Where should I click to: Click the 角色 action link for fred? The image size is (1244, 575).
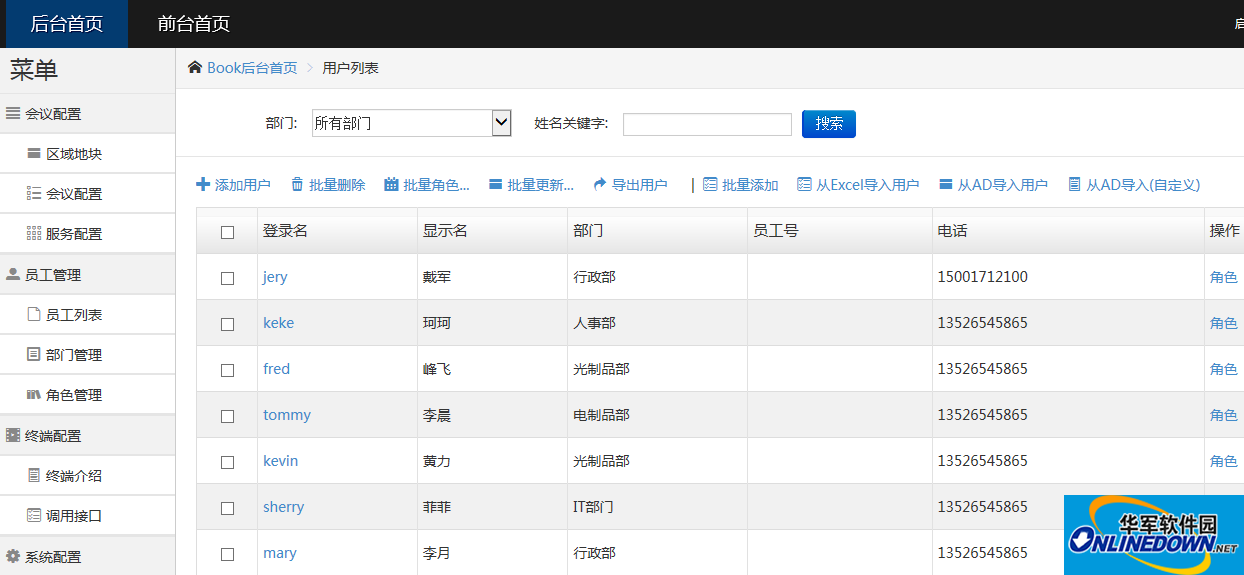[1223, 369]
